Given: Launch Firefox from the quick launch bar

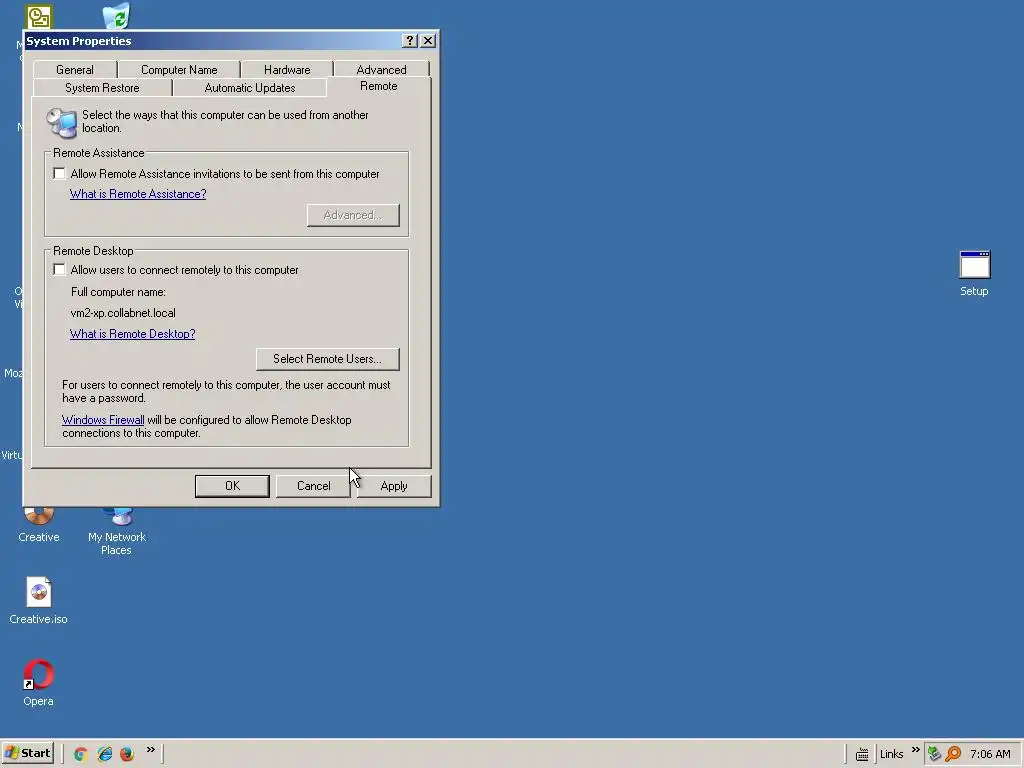Looking at the screenshot, I should pyautogui.click(x=127, y=754).
